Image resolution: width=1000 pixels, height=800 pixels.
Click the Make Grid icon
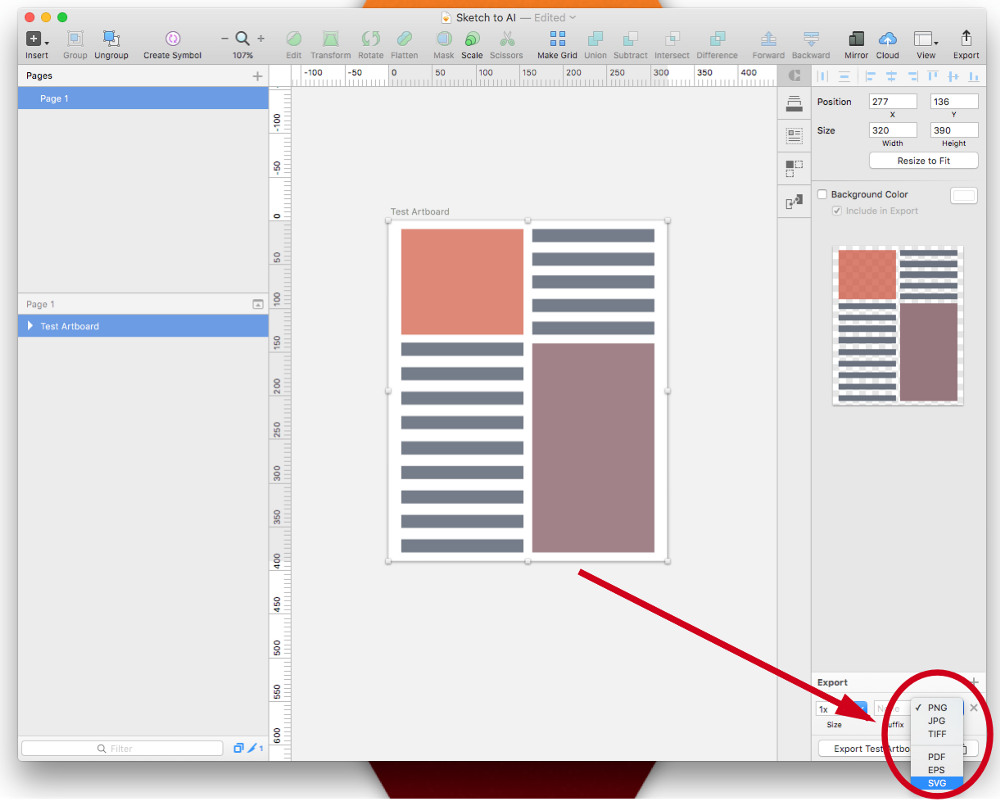(x=557, y=39)
